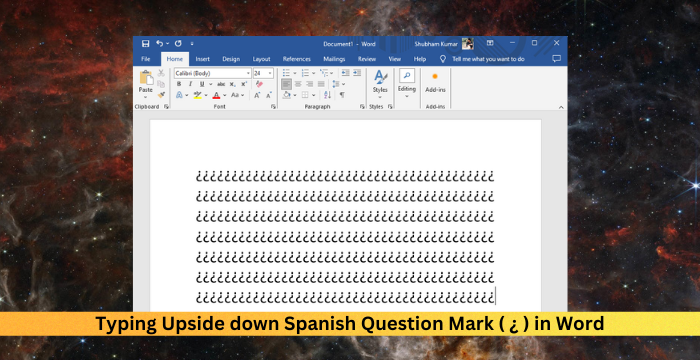The width and height of the screenshot is (700, 360).
Task: Click the Sort A-Z icon
Action: [x=327, y=95]
